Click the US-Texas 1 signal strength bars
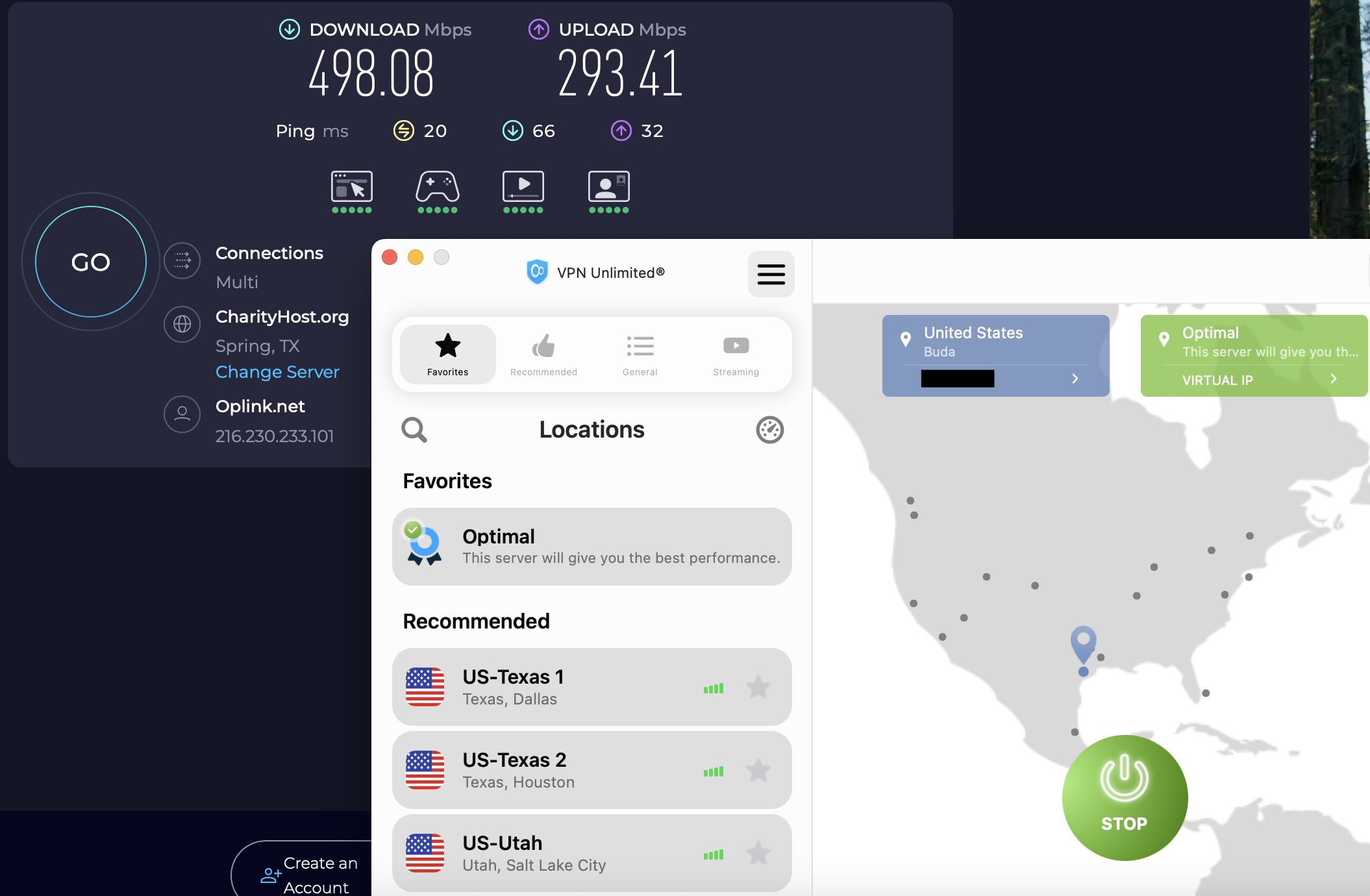 coord(713,688)
